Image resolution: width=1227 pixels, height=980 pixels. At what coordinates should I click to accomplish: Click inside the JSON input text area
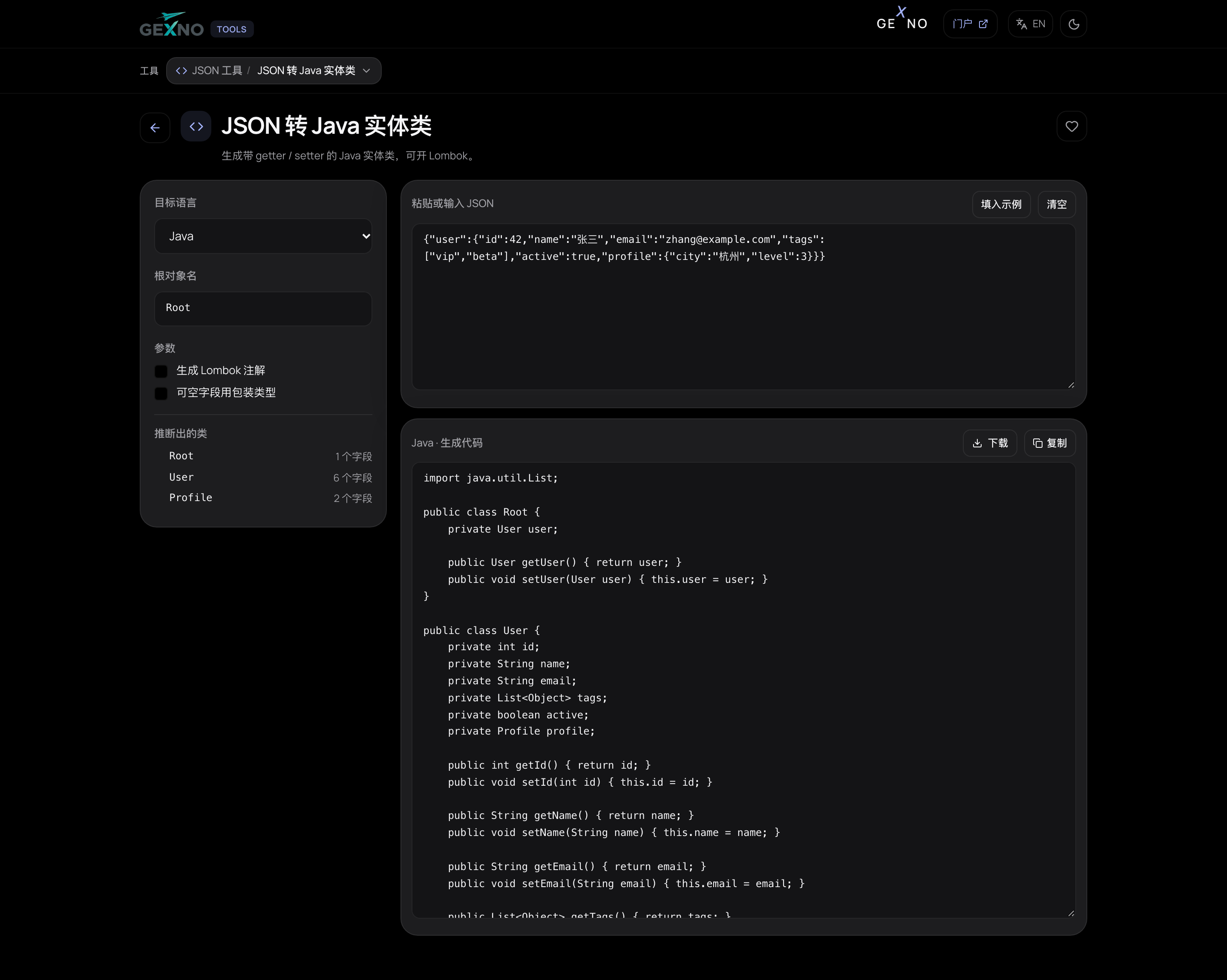[x=743, y=307]
